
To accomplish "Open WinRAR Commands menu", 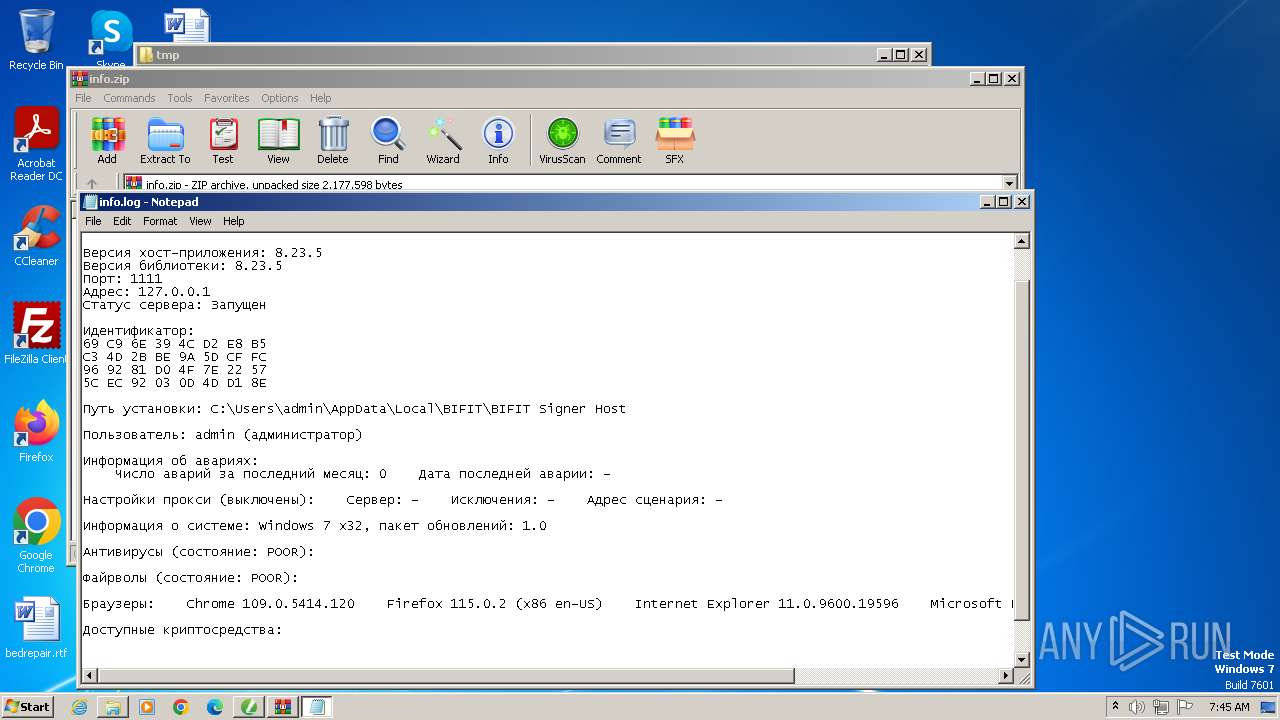I will click(129, 98).
